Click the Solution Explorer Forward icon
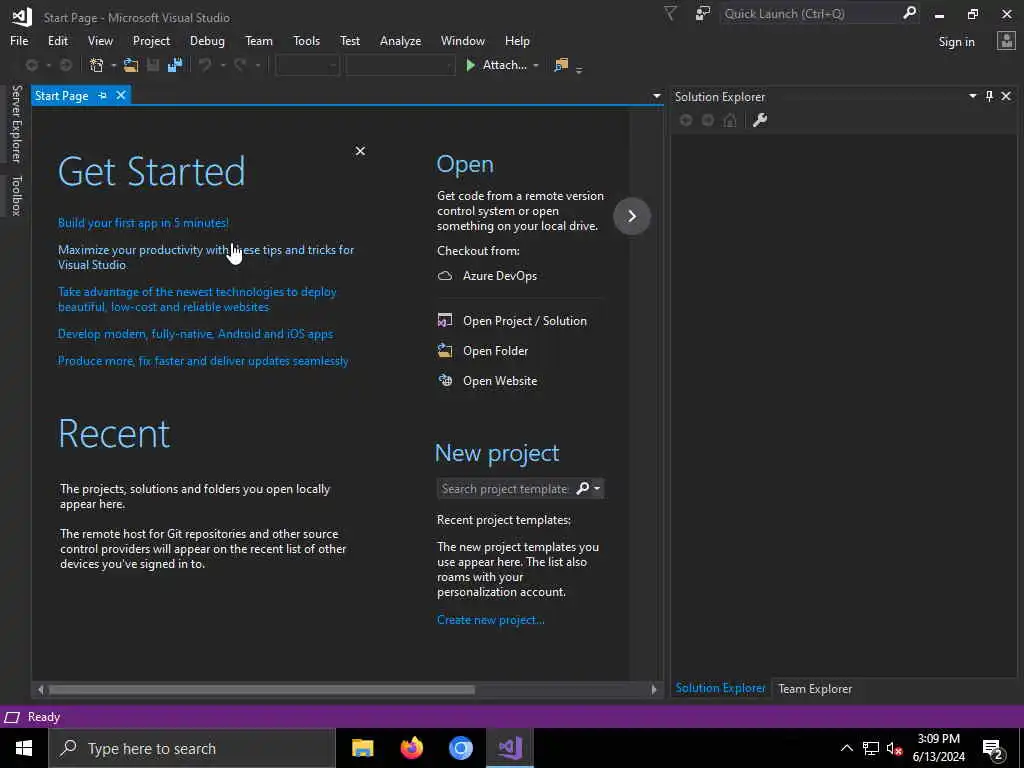The image size is (1024, 768). [708, 120]
